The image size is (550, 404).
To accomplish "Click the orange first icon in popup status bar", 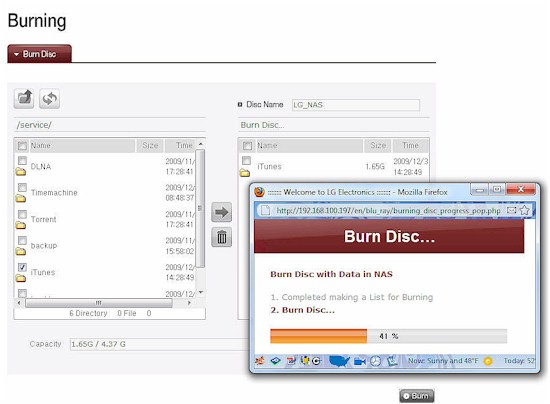I will click(260, 361).
